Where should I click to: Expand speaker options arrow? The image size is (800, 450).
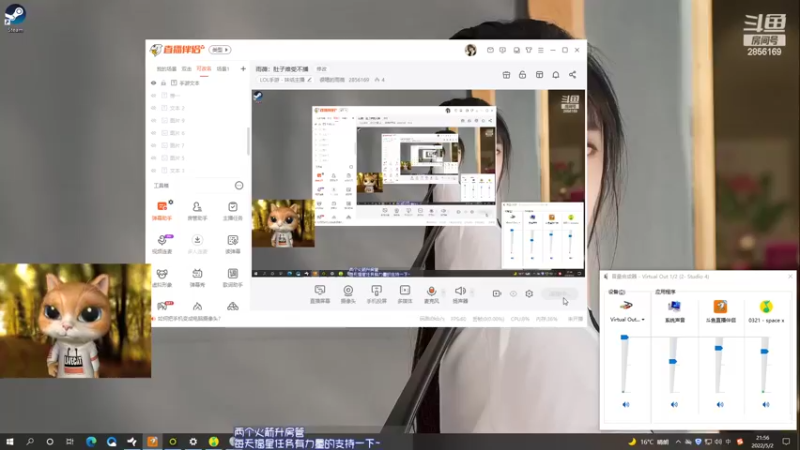(x=472, y=292)
